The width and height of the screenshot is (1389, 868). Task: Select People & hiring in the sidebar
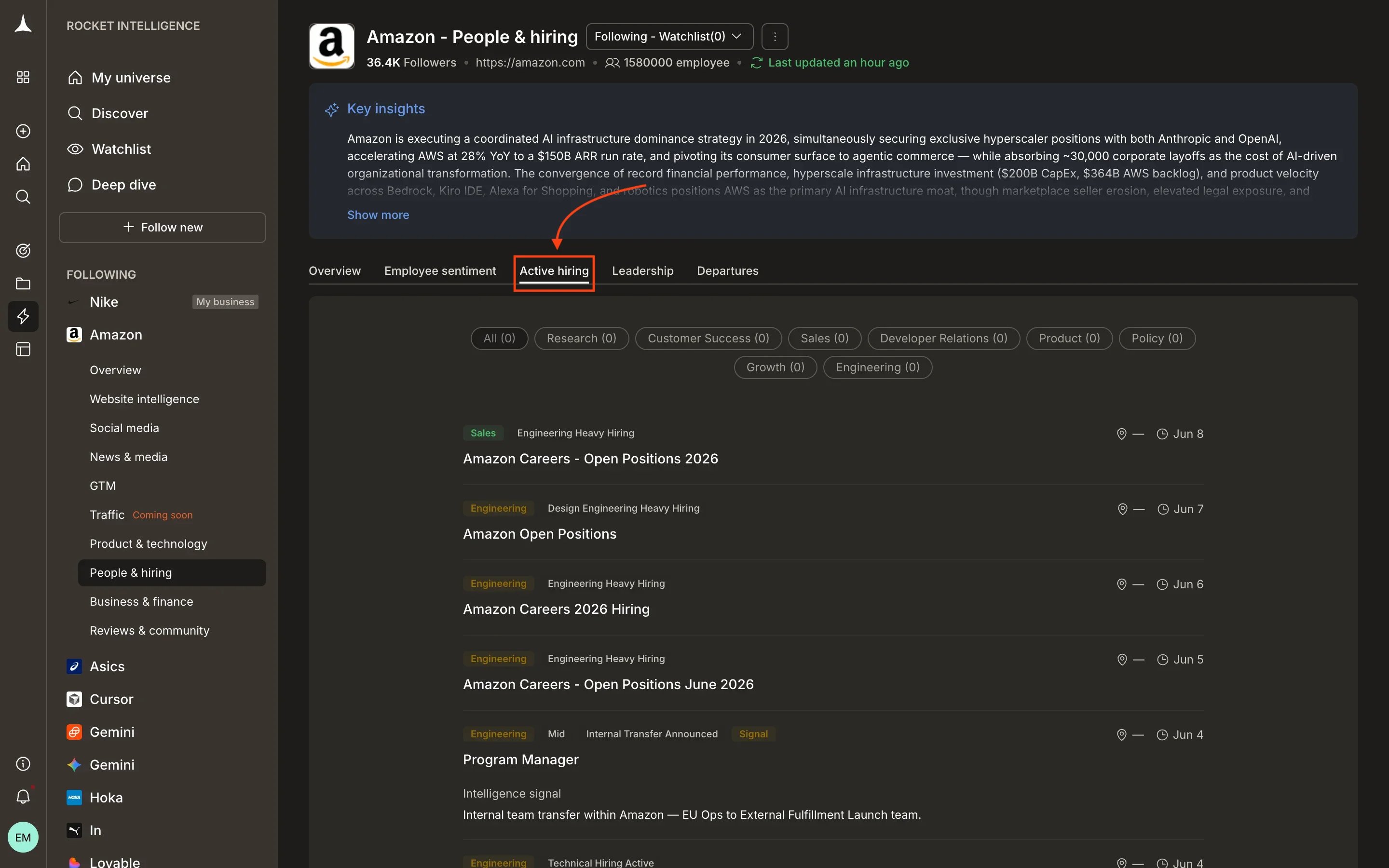[172, 573]
